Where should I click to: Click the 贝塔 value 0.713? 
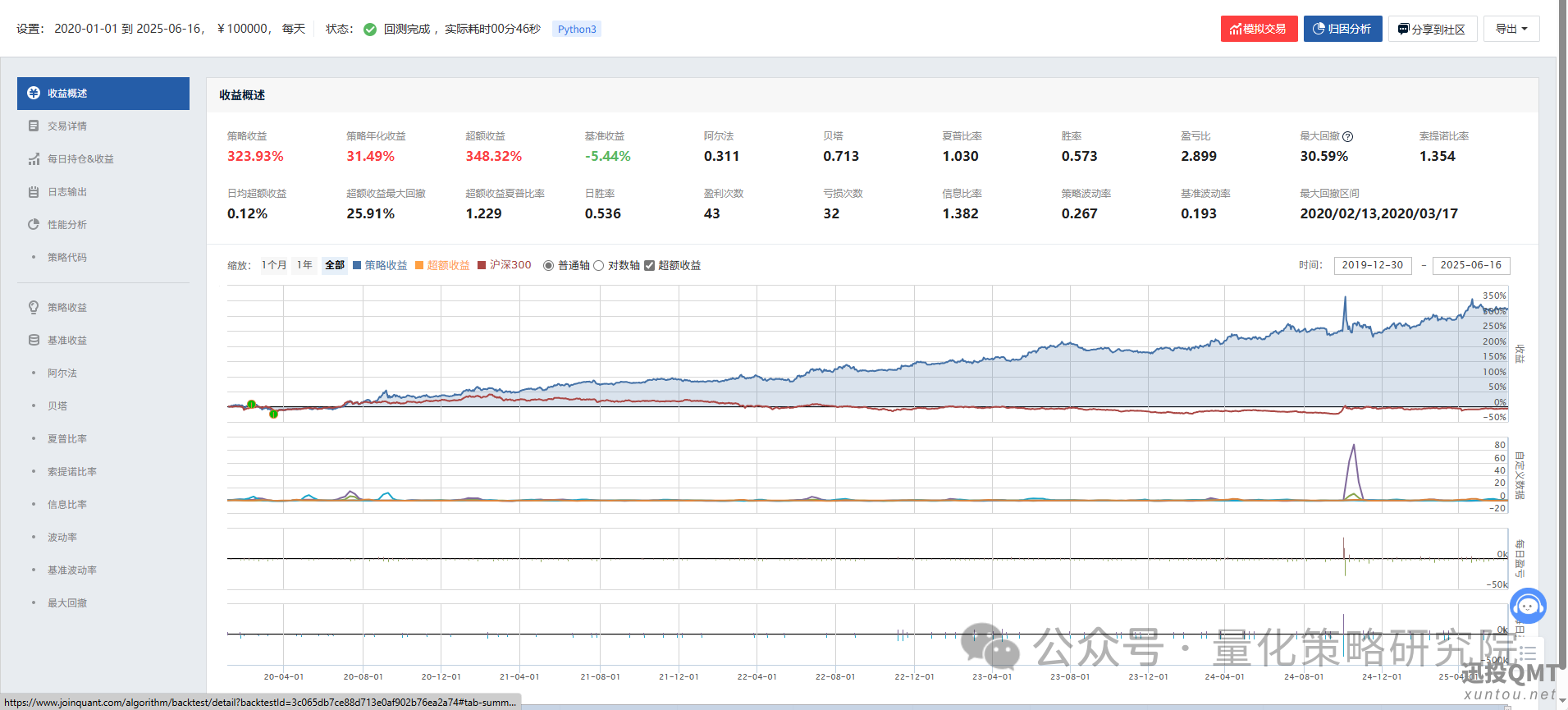pyautogui.click(x=841, y=156)
